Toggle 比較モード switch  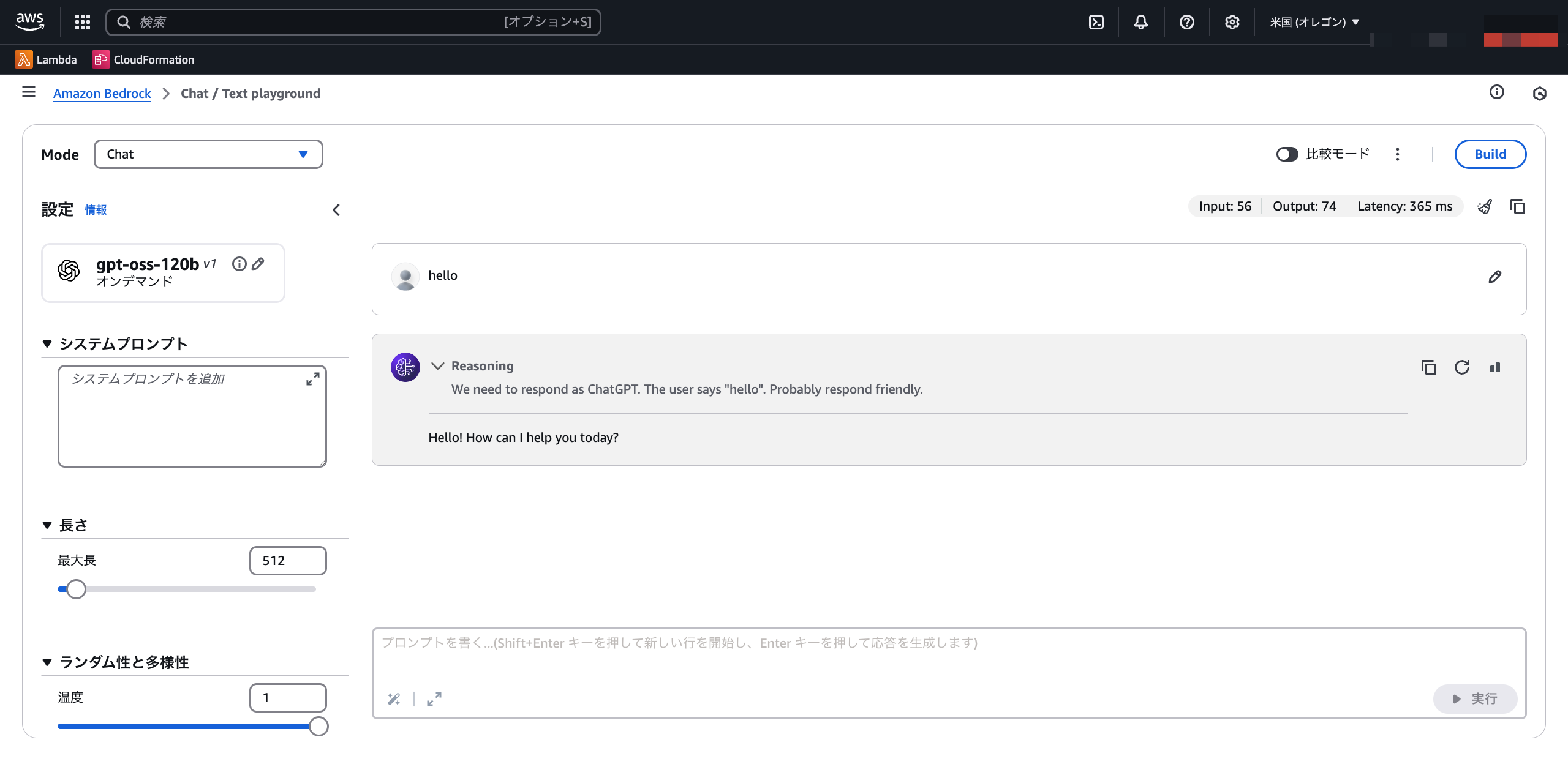1287,154
